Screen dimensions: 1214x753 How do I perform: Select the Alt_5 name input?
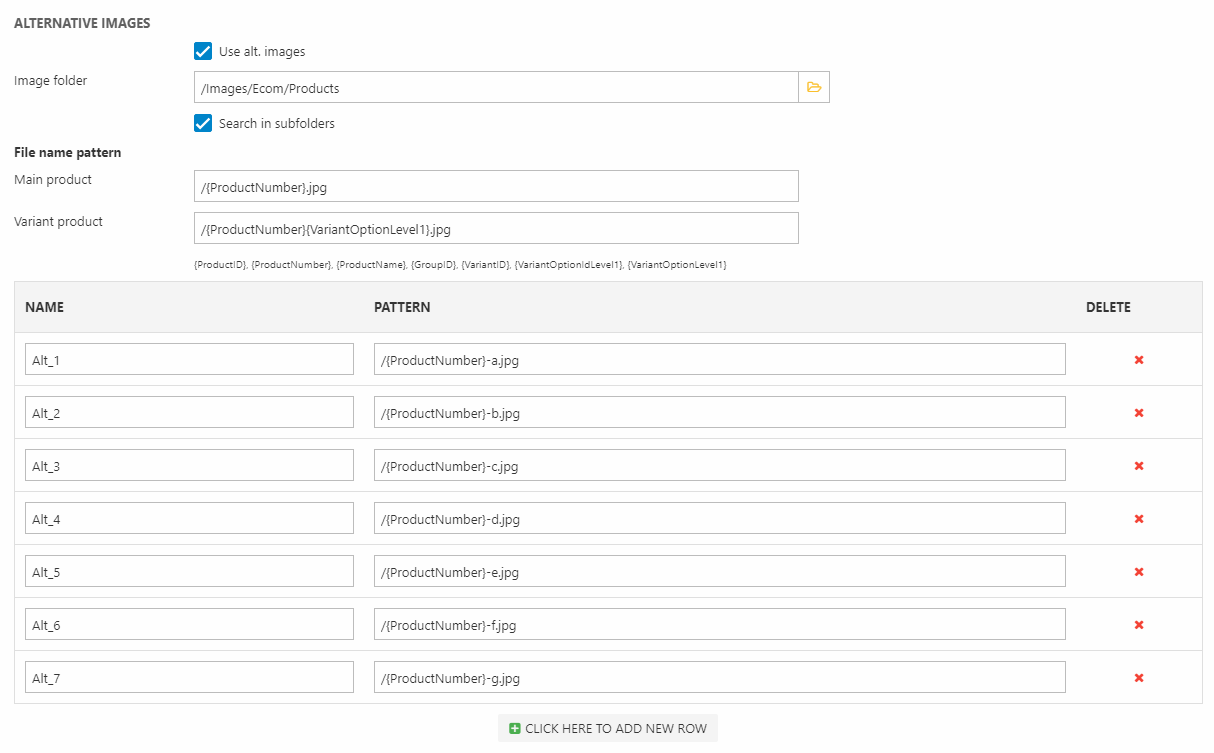[189, 572]
